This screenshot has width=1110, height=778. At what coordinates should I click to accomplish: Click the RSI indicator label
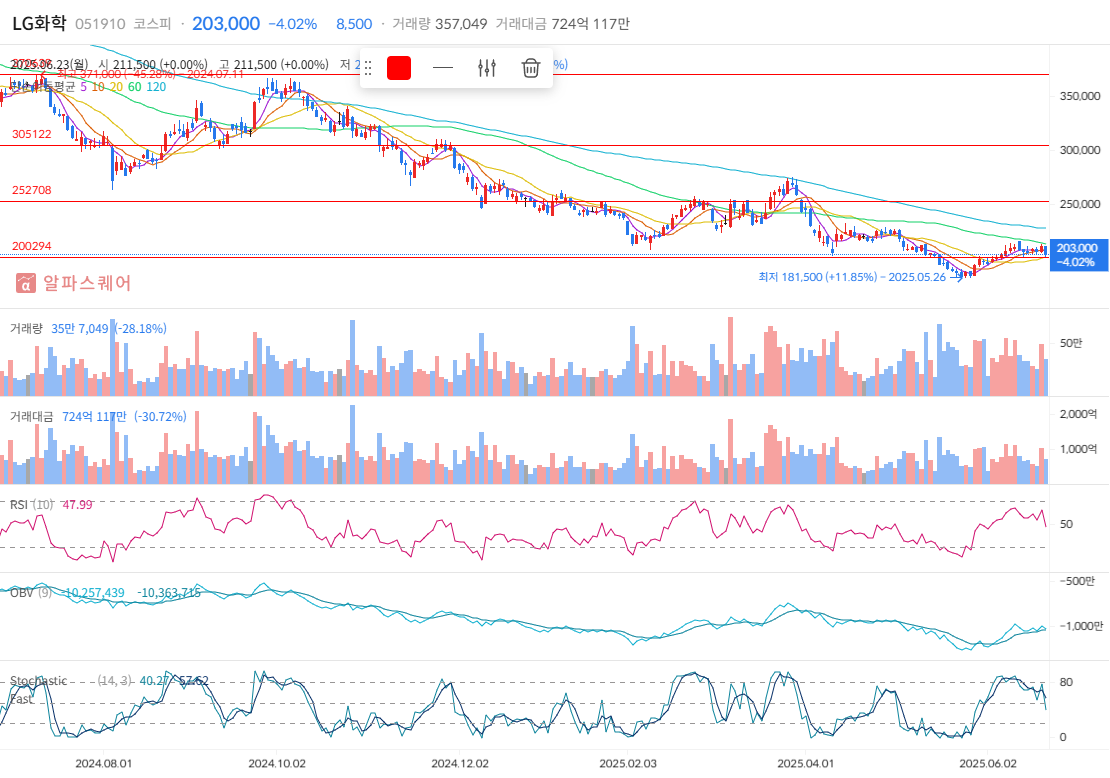pos(19,505)
